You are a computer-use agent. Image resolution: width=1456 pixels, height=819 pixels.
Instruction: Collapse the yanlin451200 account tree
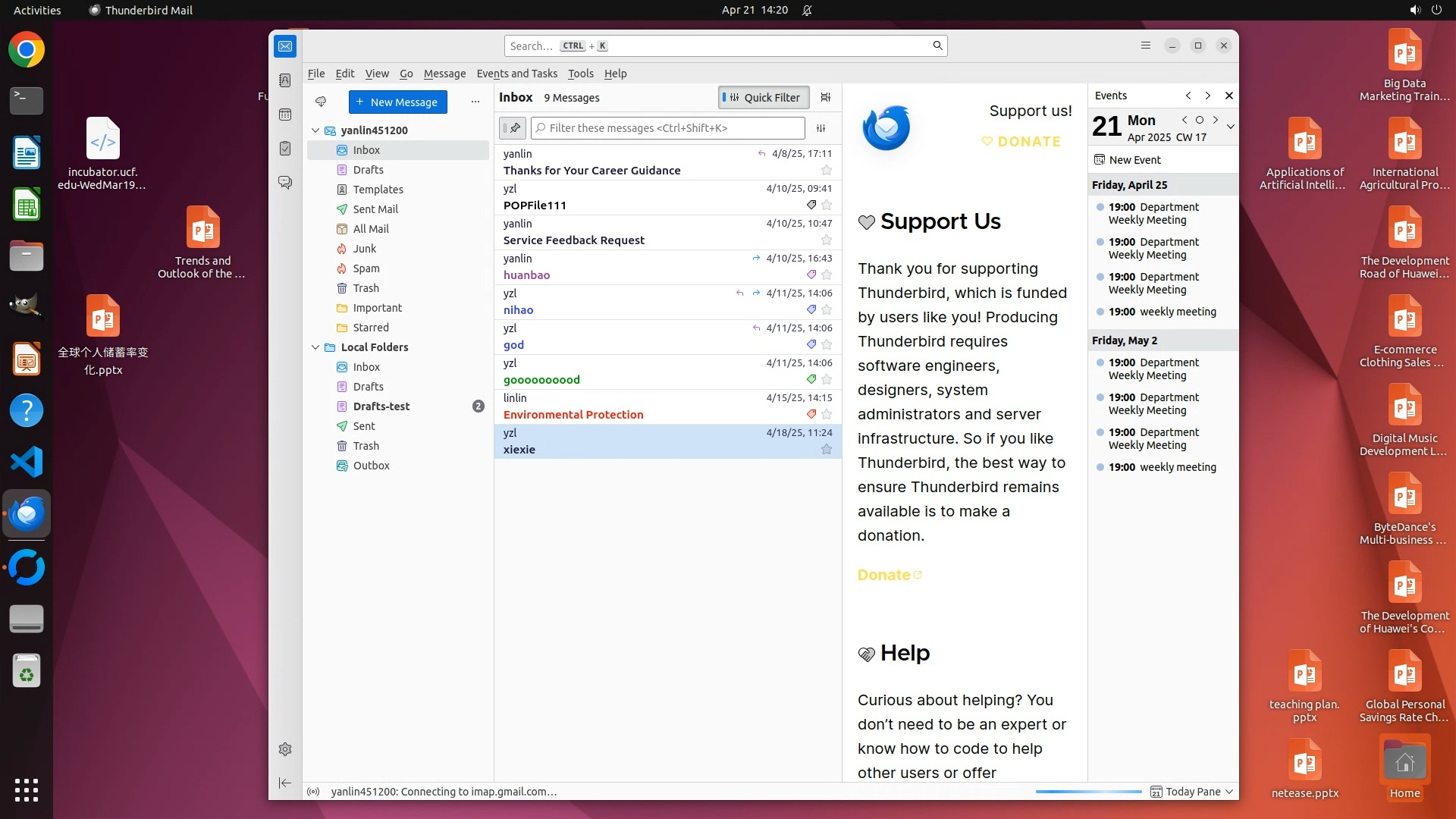click(315, 130)
